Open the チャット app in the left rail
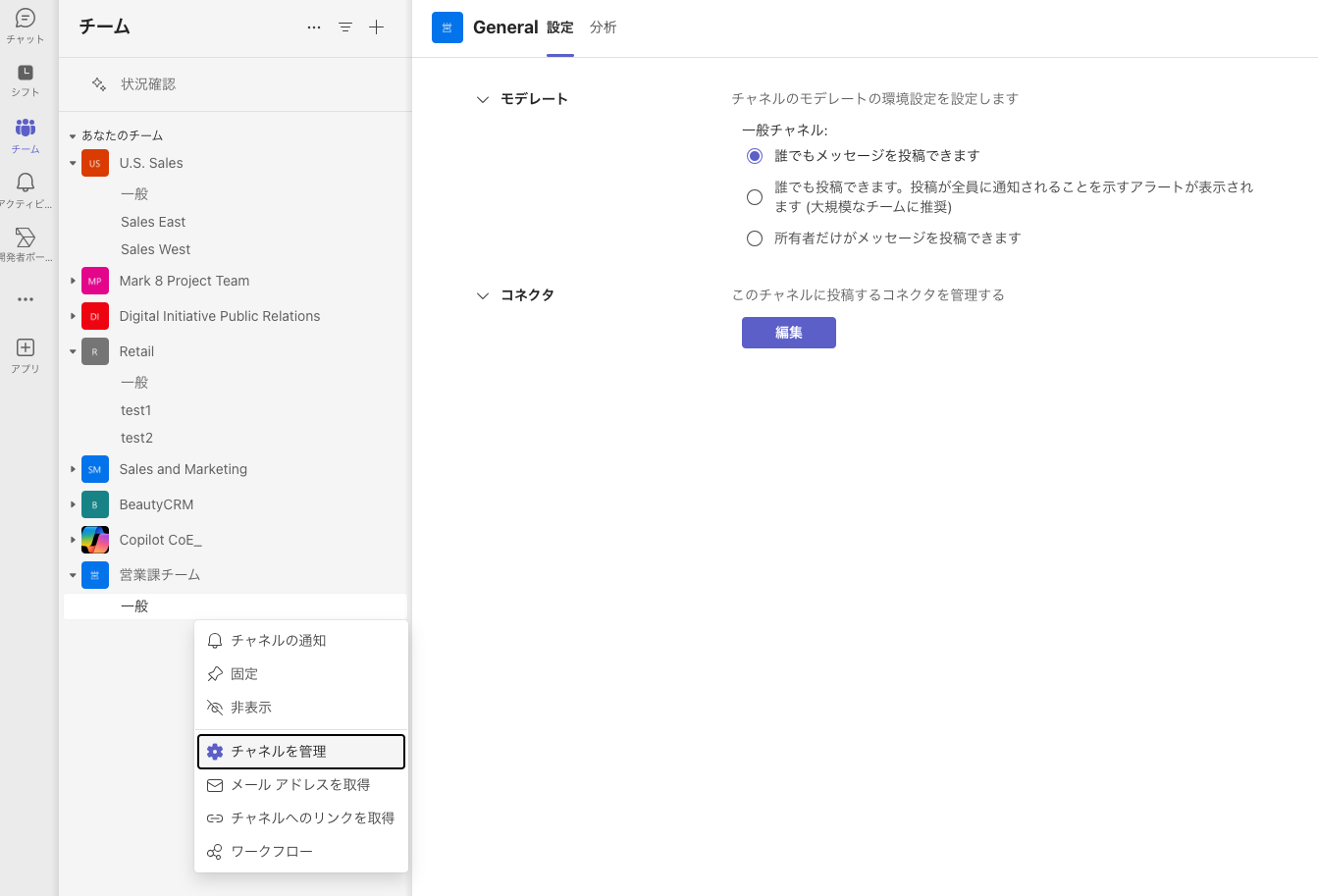The height and width of the screenshot is (896, 1318). [x=25, y=25]
